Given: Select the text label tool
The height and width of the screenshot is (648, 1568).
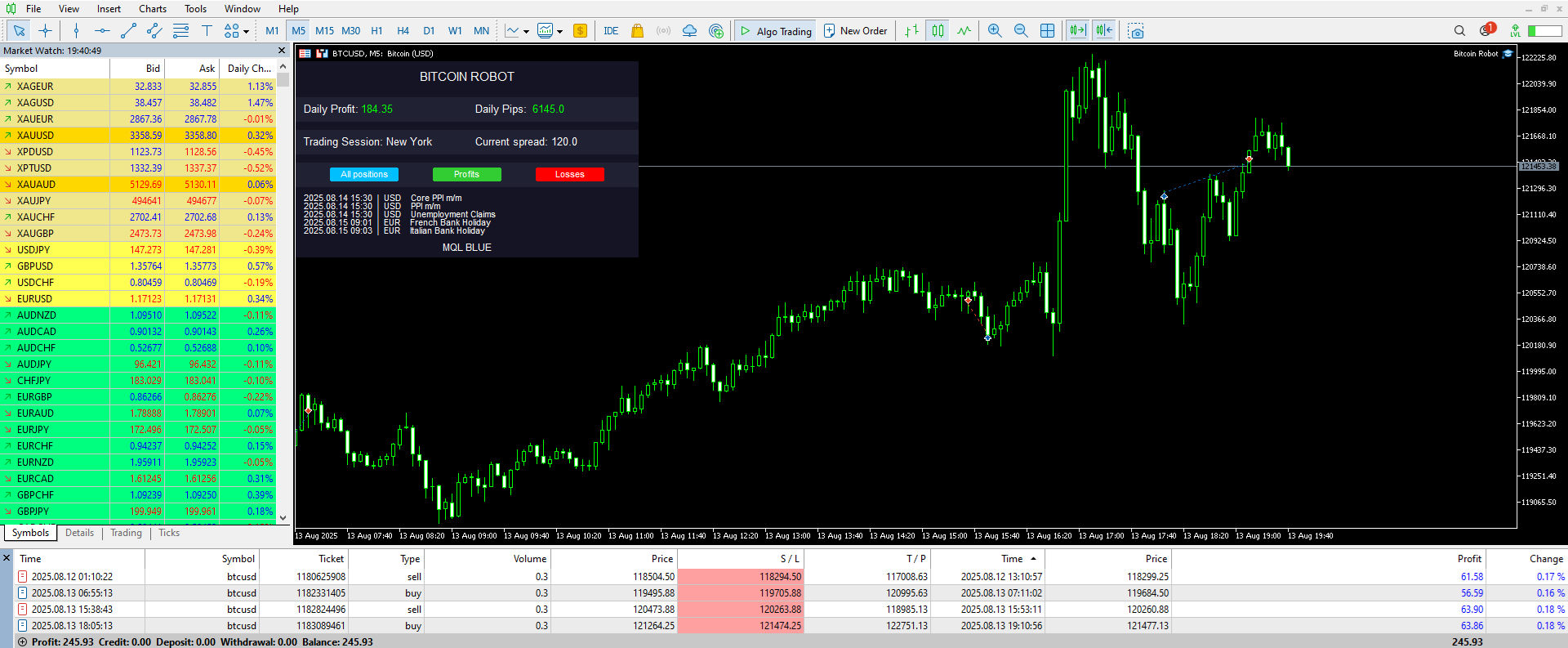Looking at the screenshot, I should click(207, 31).
